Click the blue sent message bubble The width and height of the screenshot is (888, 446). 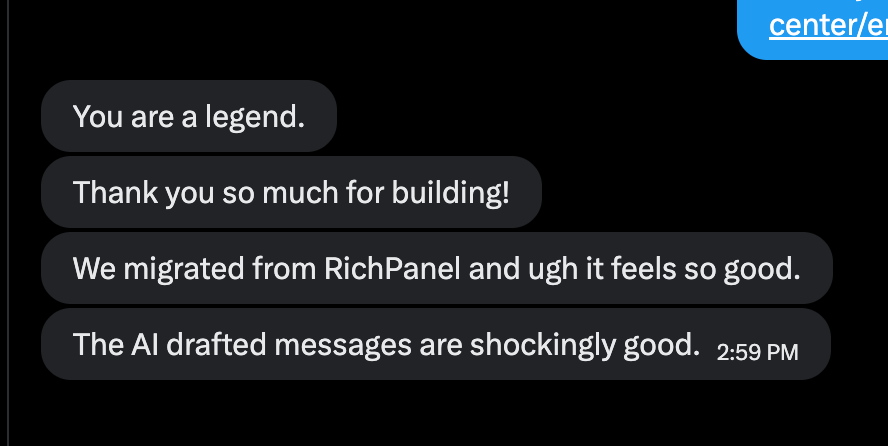point(813,28)
